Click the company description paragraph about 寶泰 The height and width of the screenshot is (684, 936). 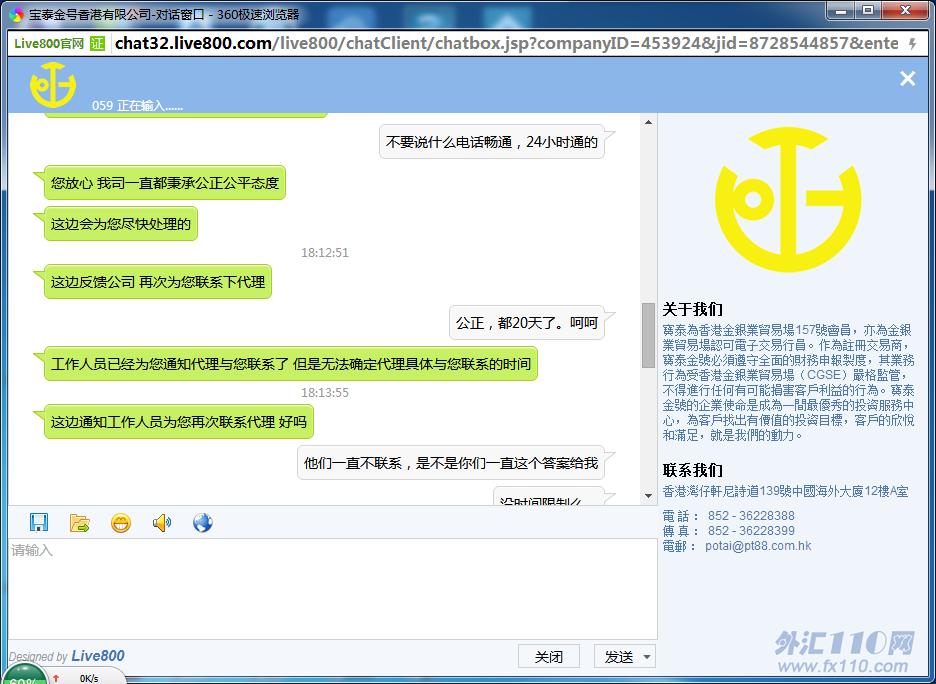coord(788,383)
